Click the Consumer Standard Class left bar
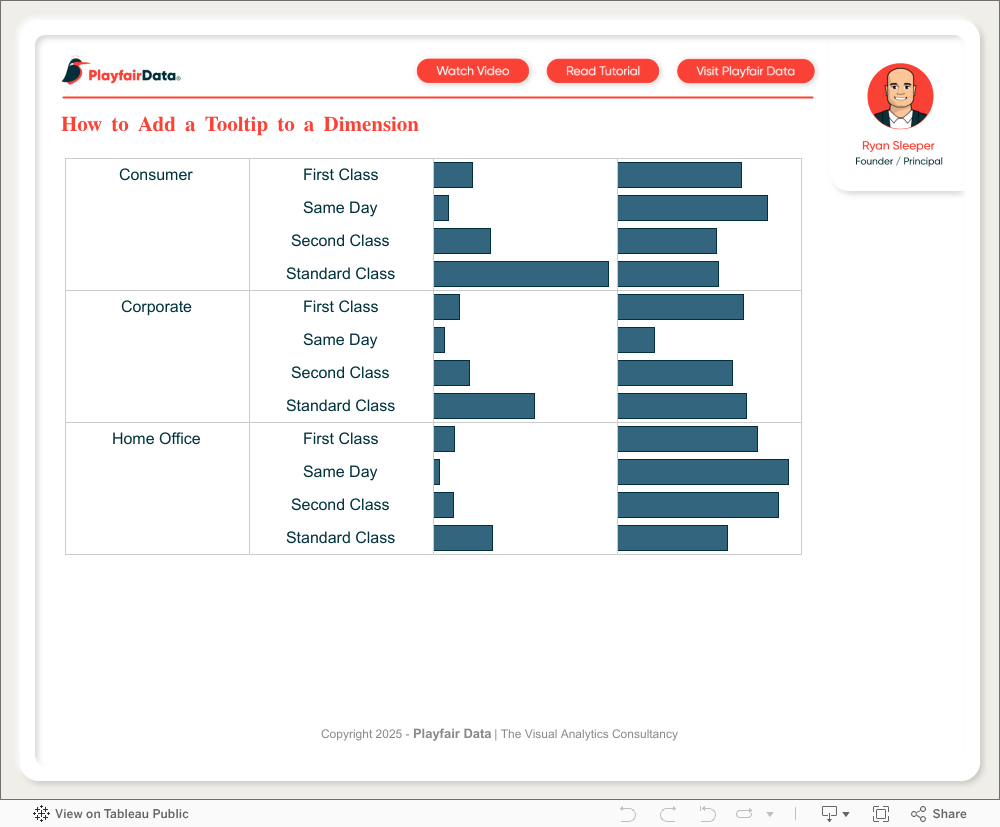 (x=521, y=274)
